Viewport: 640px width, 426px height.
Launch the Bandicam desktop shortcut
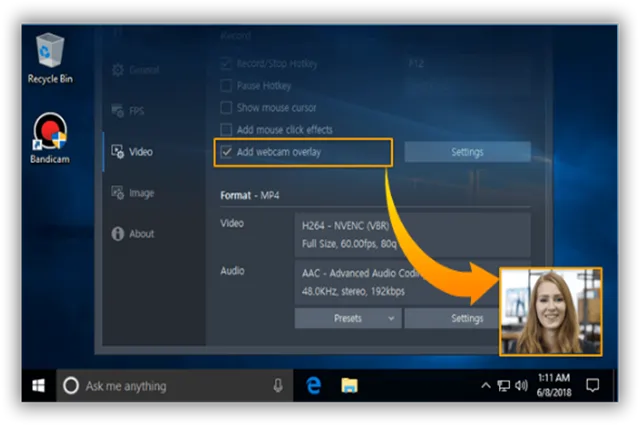click(50, 138)
